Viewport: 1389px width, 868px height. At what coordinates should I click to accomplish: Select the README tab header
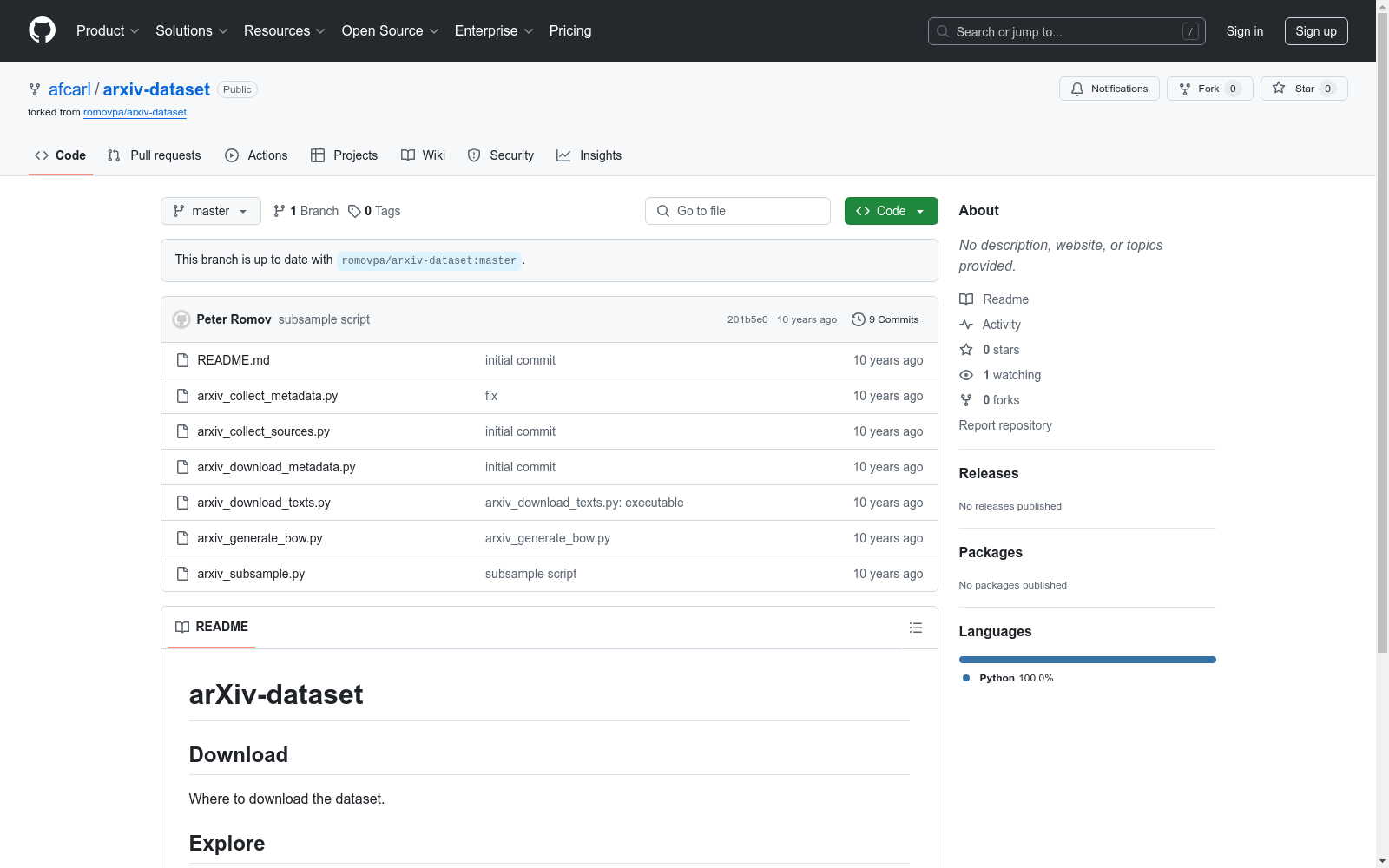(x=212, y=627)
